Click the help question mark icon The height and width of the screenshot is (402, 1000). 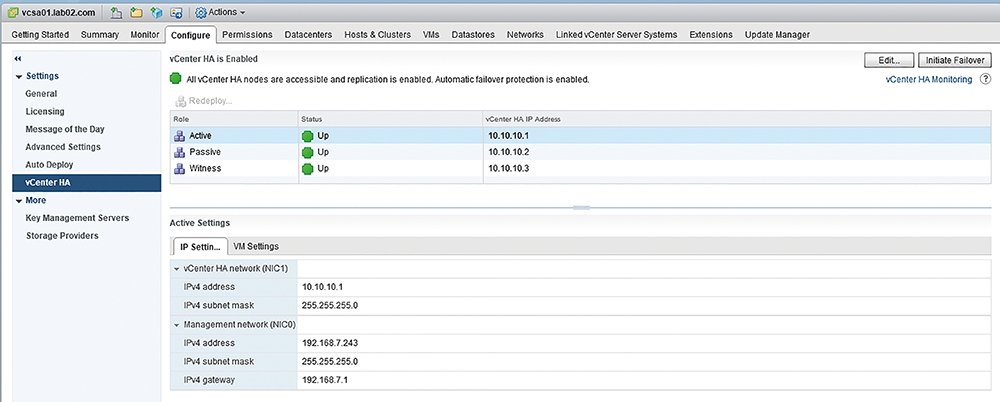[986, 80]
